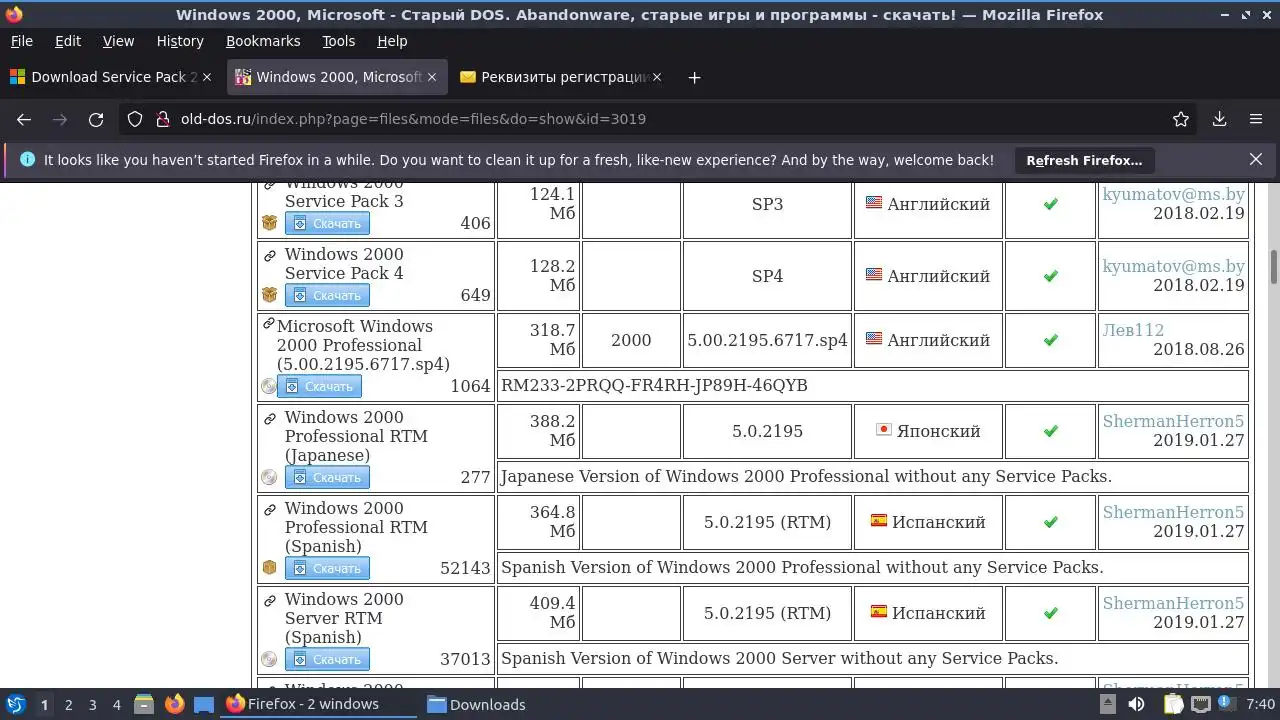Screen dimensions: 1280x720
Task: Open the Edit menu
Action: pyautogui.click(x=68, y=41)
